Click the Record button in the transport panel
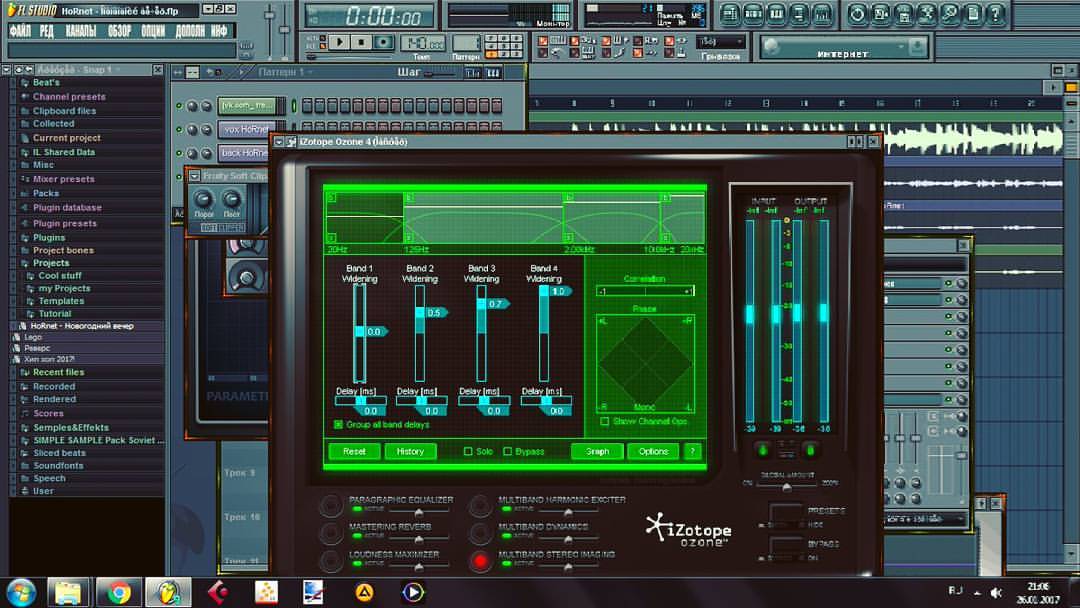The height and width of the screenshot is (608, 1080). point(384,43)
